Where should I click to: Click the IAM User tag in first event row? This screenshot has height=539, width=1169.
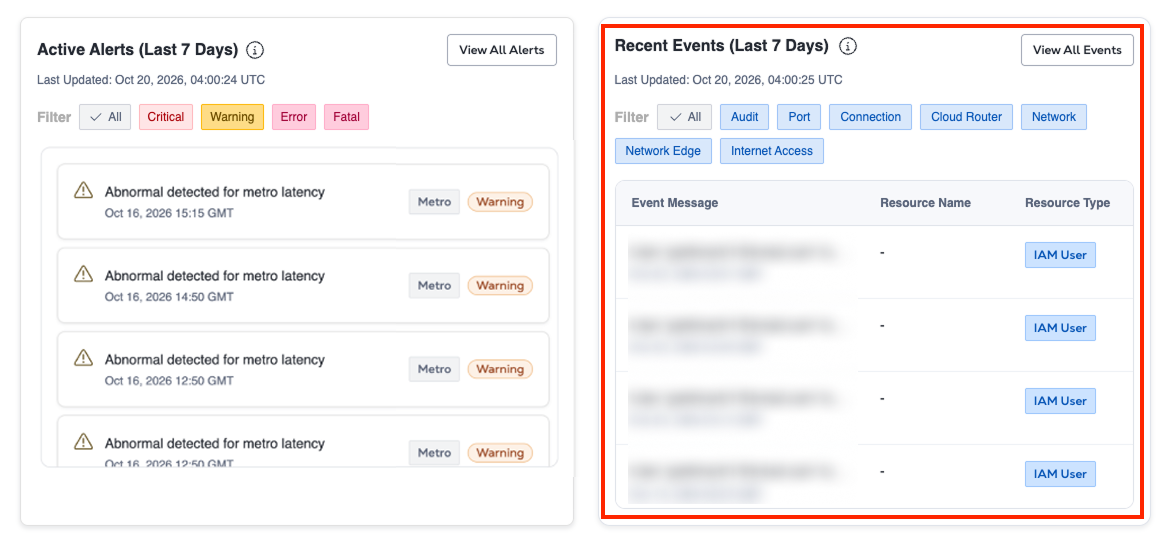(x=1060, y=255)
